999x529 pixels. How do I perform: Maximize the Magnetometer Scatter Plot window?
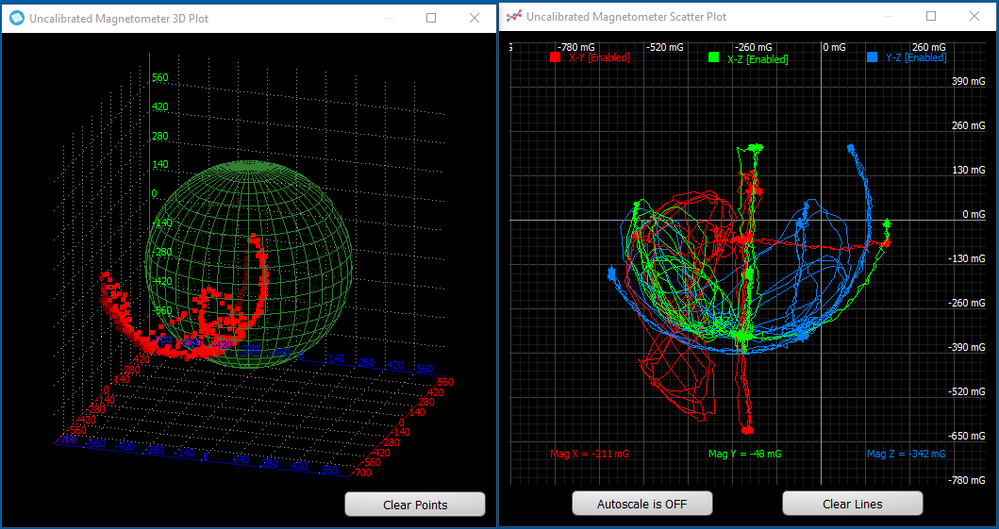click(x=931, y=16)
